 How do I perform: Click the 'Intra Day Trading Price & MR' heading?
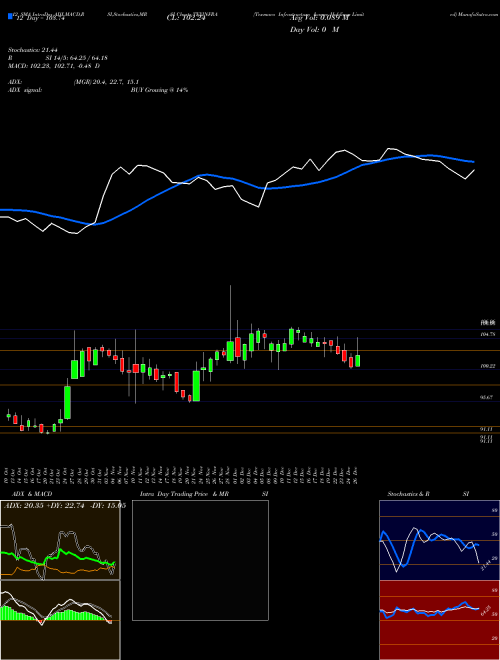tap(184, 494)
